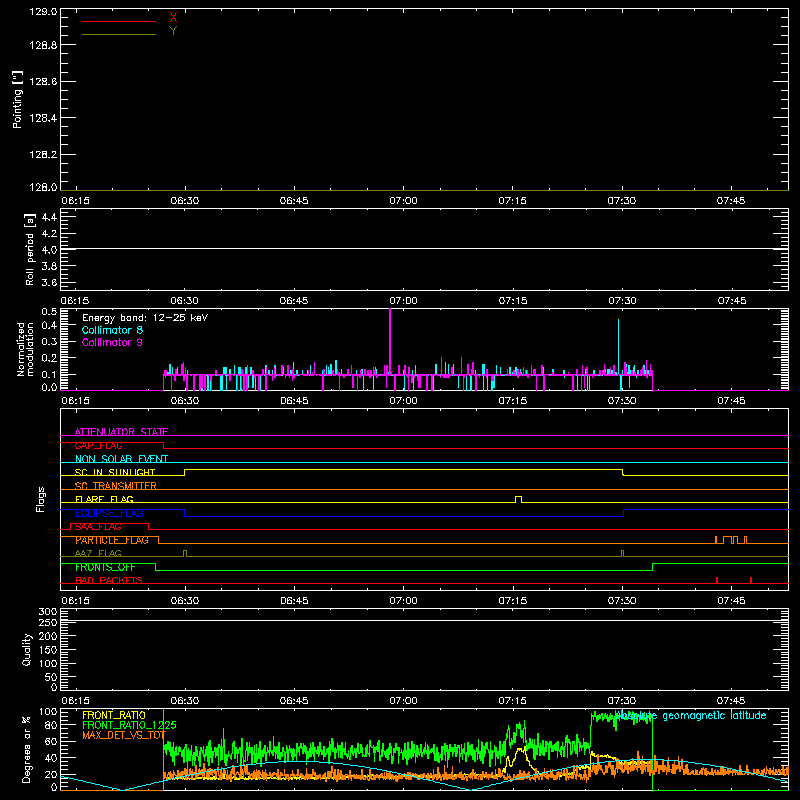Screen dimensions: 800x800
Task: Select the olive Y legend line sample
Action: (119, 34)
